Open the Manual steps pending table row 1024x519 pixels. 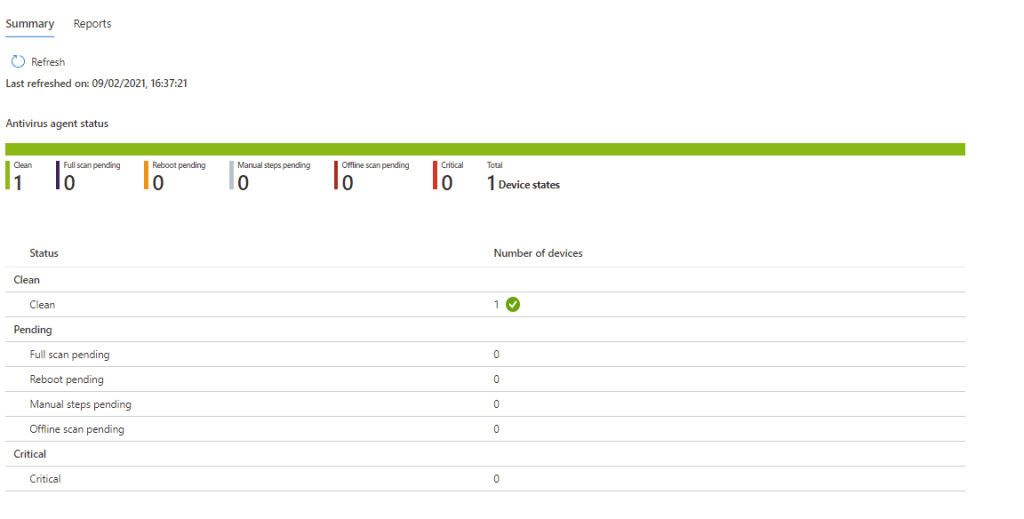(81, 405)
